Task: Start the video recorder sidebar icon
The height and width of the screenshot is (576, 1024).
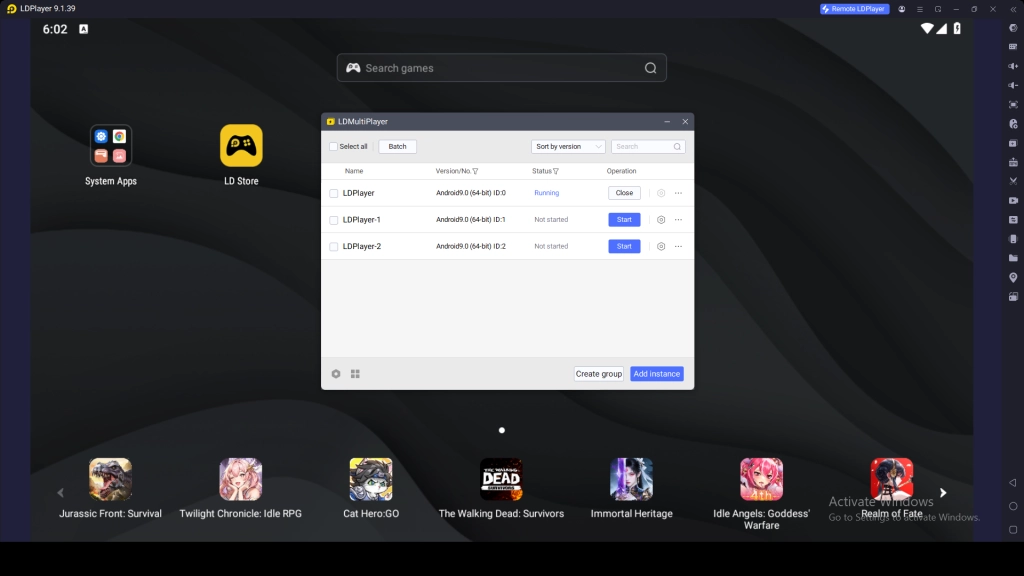Action: (x=1013, y=200)
